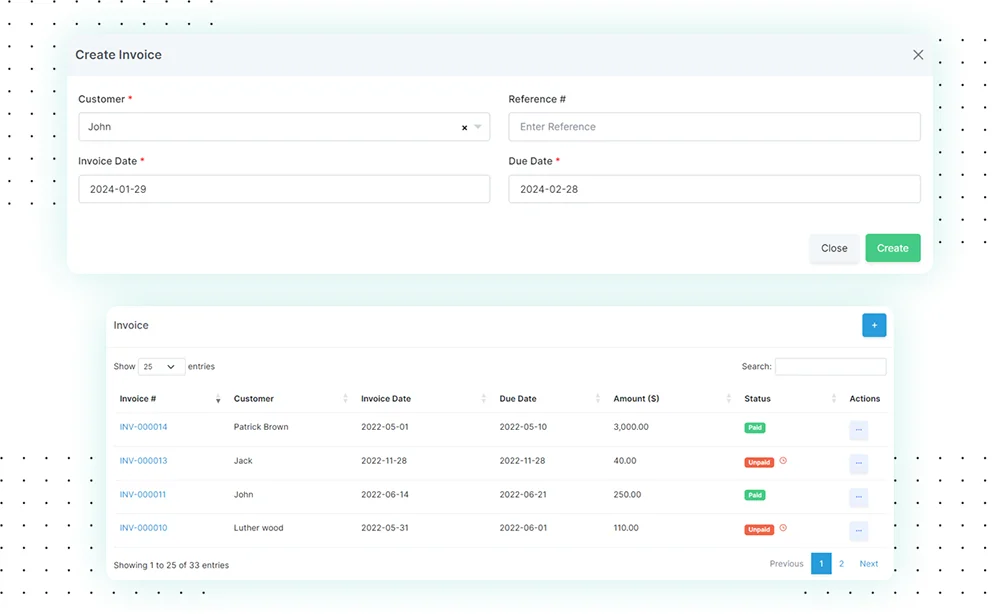Go to the Next invoice page

click(868, 563)
